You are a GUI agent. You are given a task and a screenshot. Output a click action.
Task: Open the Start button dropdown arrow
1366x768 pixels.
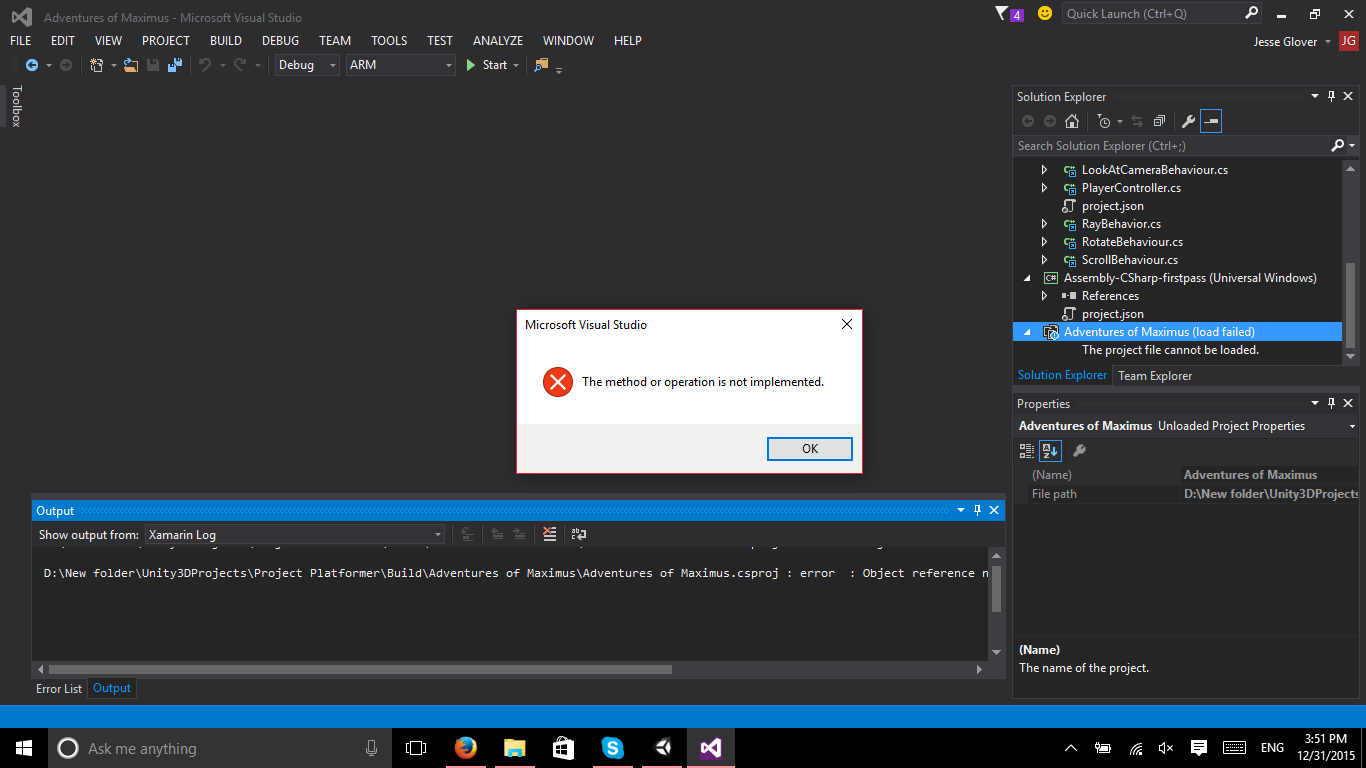click(x=516, y=65)
